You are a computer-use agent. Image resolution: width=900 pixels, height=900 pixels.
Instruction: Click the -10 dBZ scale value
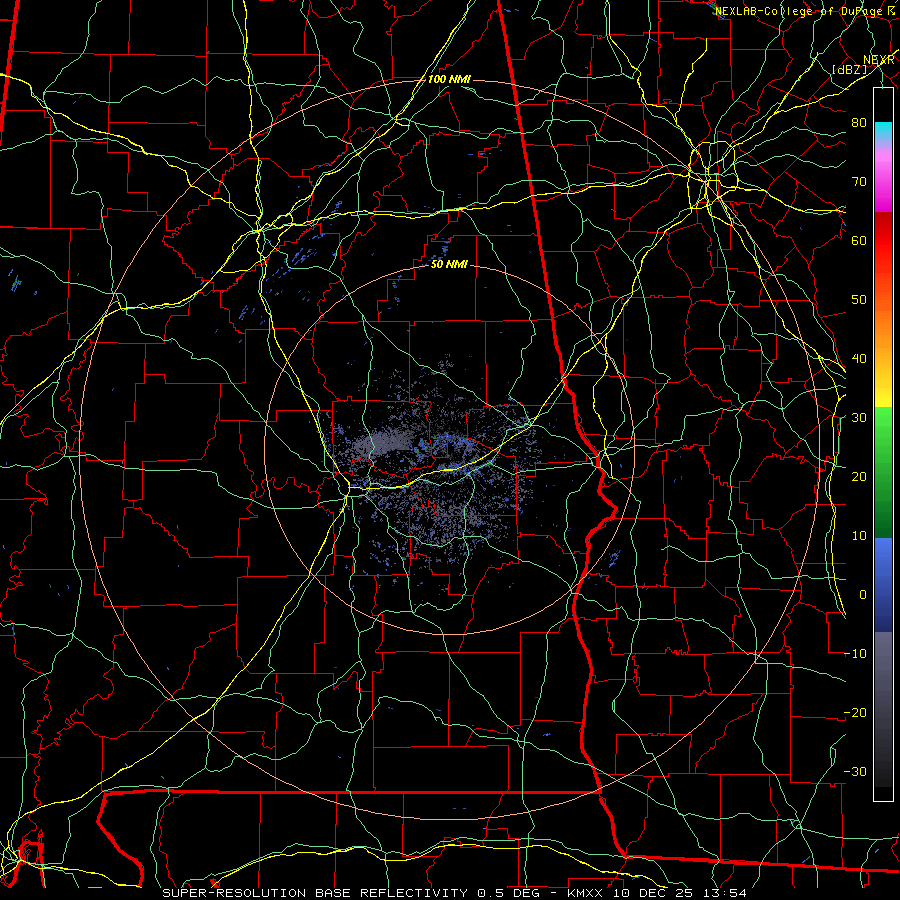click(855, 654)
